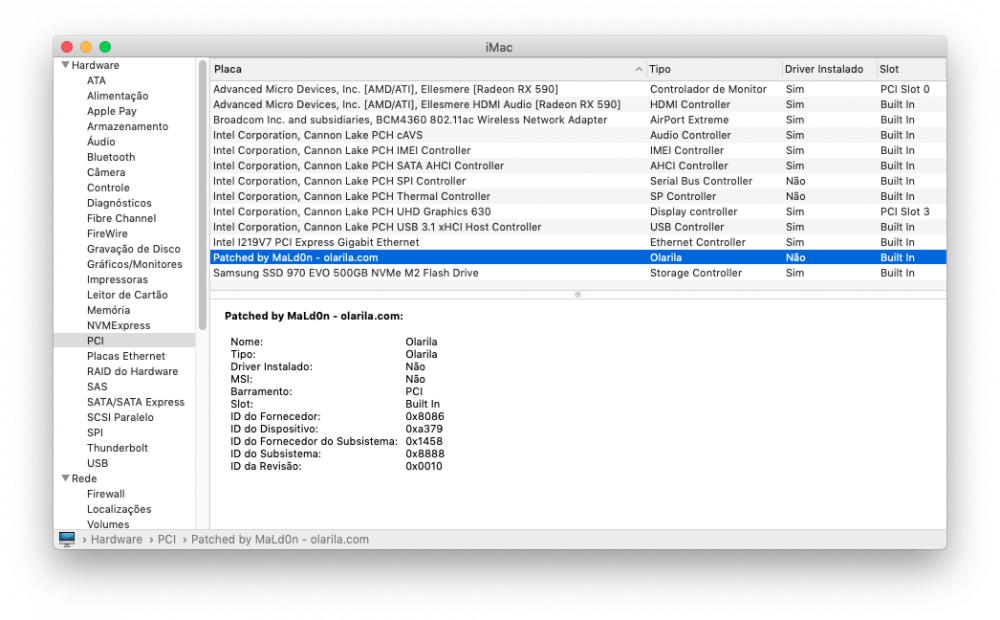Open SATA/SATA Express sidebar entry

tap(135, 402)
